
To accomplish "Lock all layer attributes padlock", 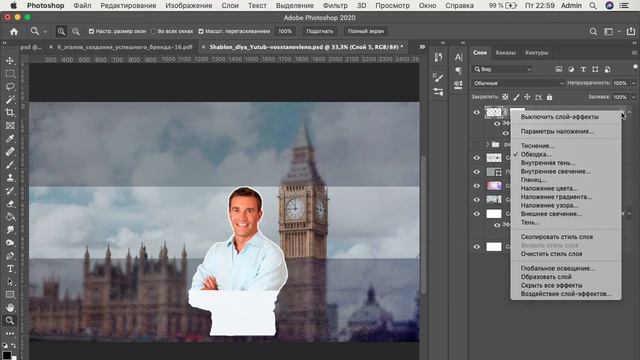I will pyautogui.click(x=549, y=97).
